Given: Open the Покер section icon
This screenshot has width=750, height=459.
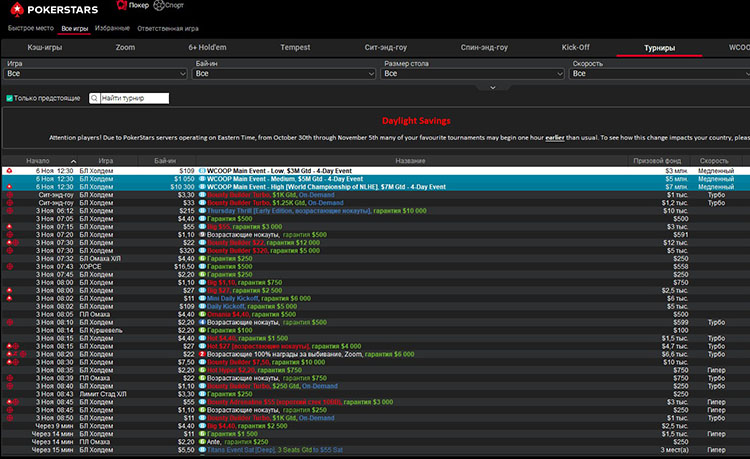Looking at the screenshot, I should pos(121,5).
